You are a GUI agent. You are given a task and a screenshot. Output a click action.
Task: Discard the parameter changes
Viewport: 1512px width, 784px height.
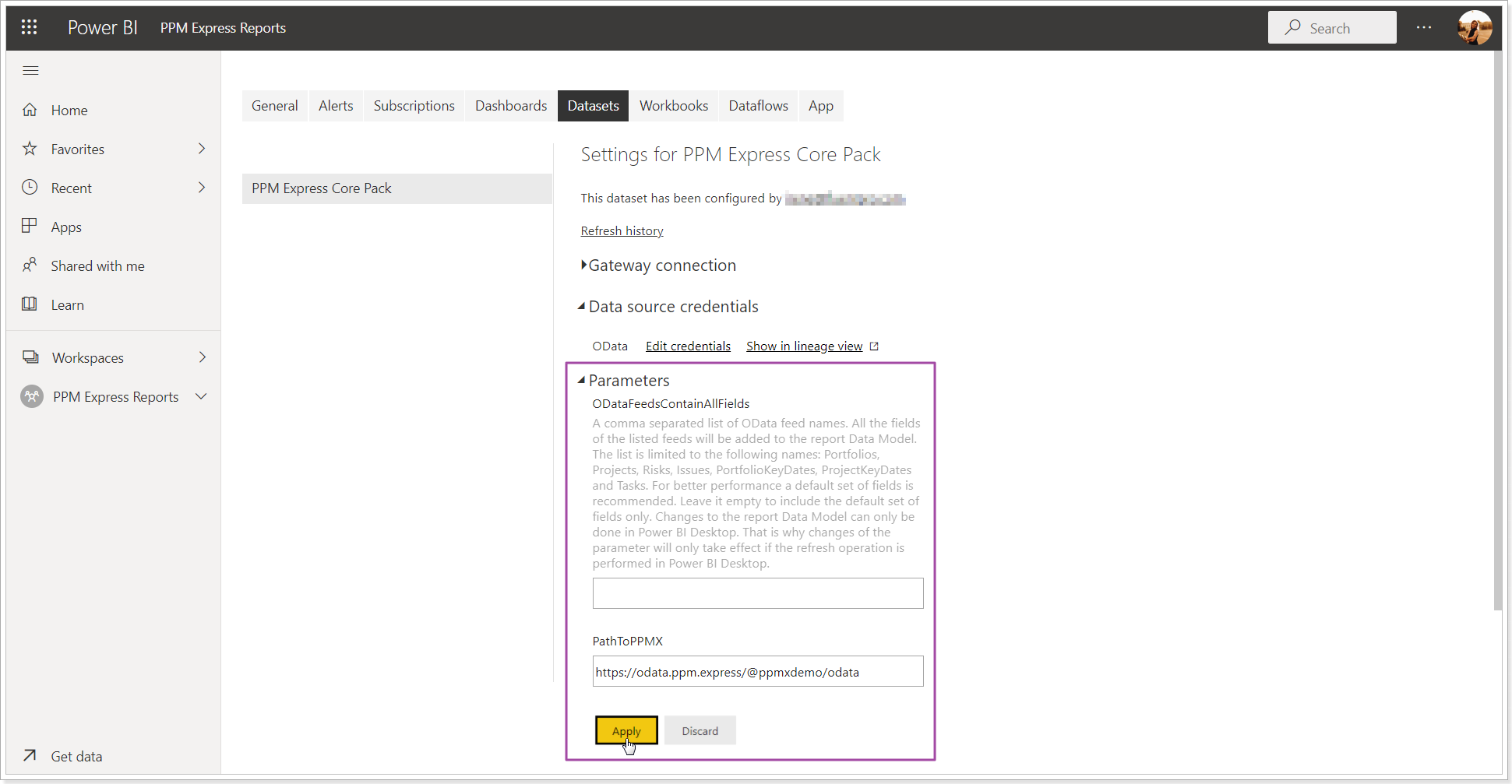700,730
